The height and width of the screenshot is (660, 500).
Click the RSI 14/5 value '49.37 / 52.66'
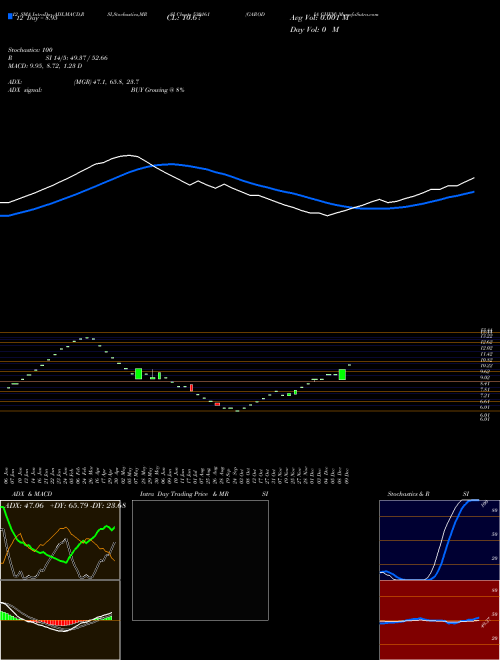(89, 58)
